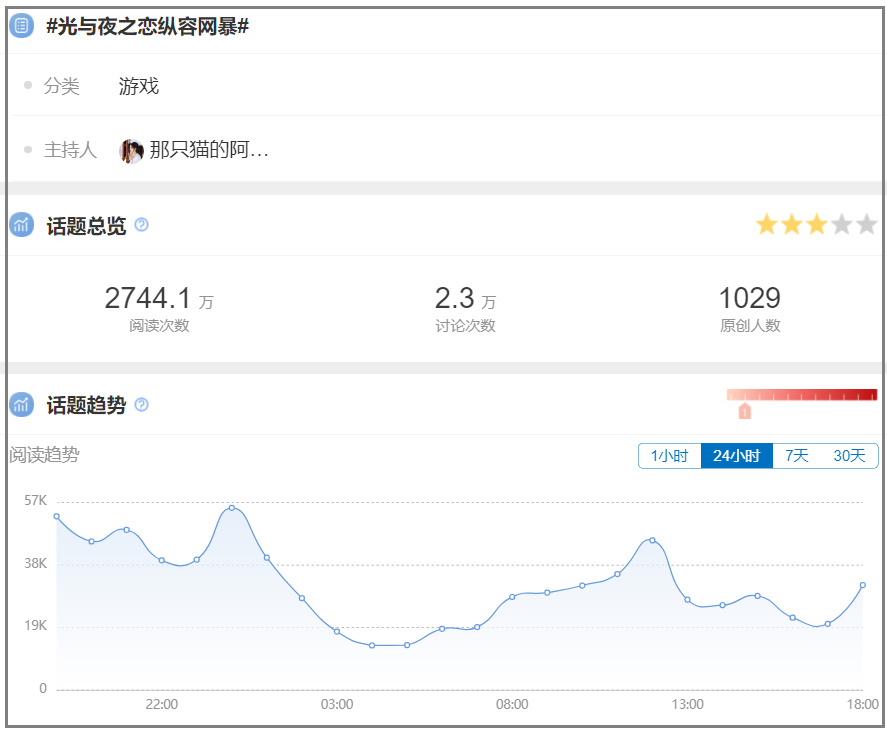
Task: Click the red heat gradient bar
Action: tap(802, 395)
